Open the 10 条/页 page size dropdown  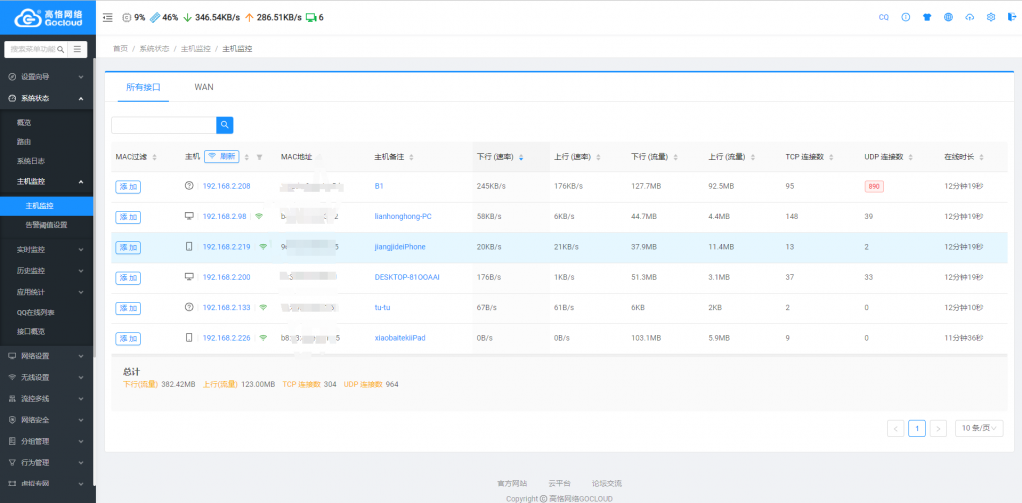pos(979,428)
